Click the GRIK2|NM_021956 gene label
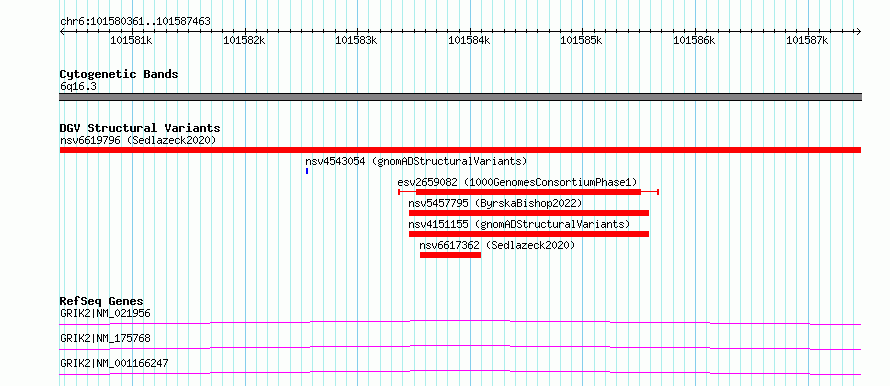This screenshot has width=890, height=386. click(x=106, y=313)
